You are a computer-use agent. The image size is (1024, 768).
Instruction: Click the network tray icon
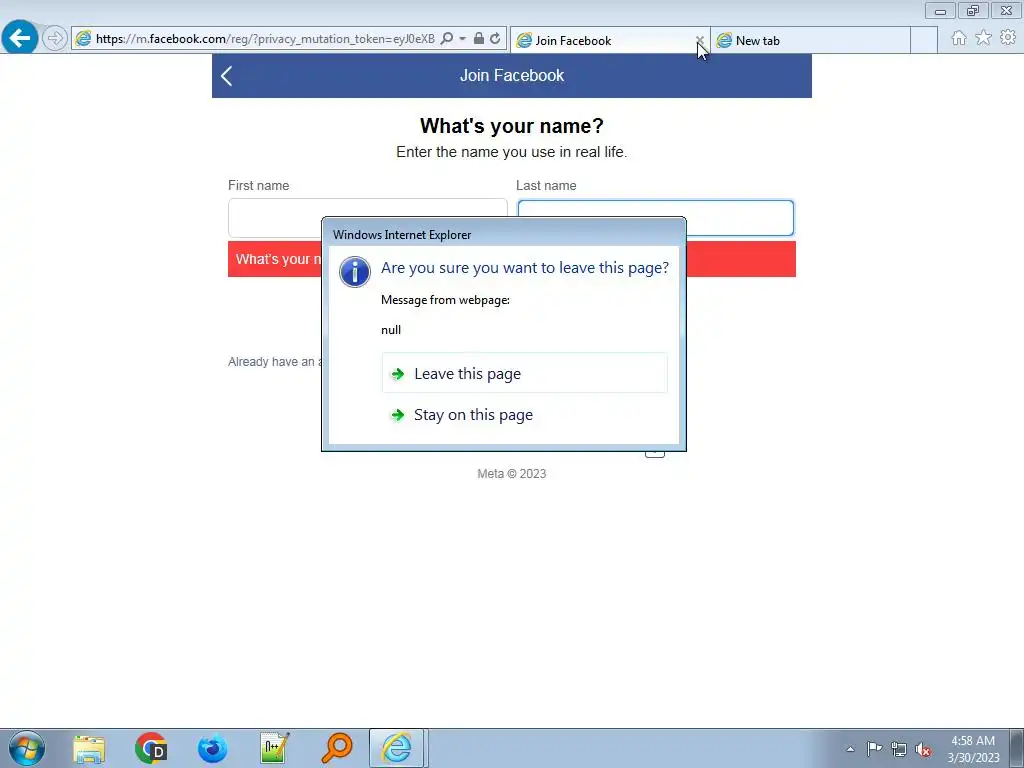click(x=899, y=749)
